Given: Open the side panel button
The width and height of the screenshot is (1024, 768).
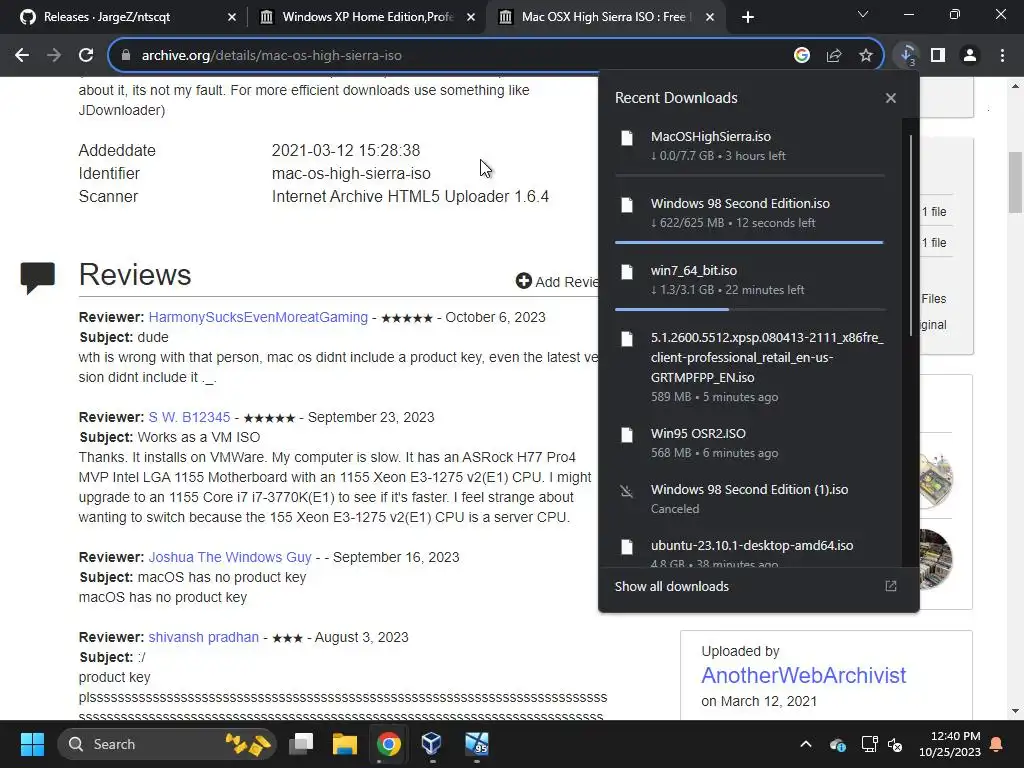Looking at the screenshot, I should [938, 56].
